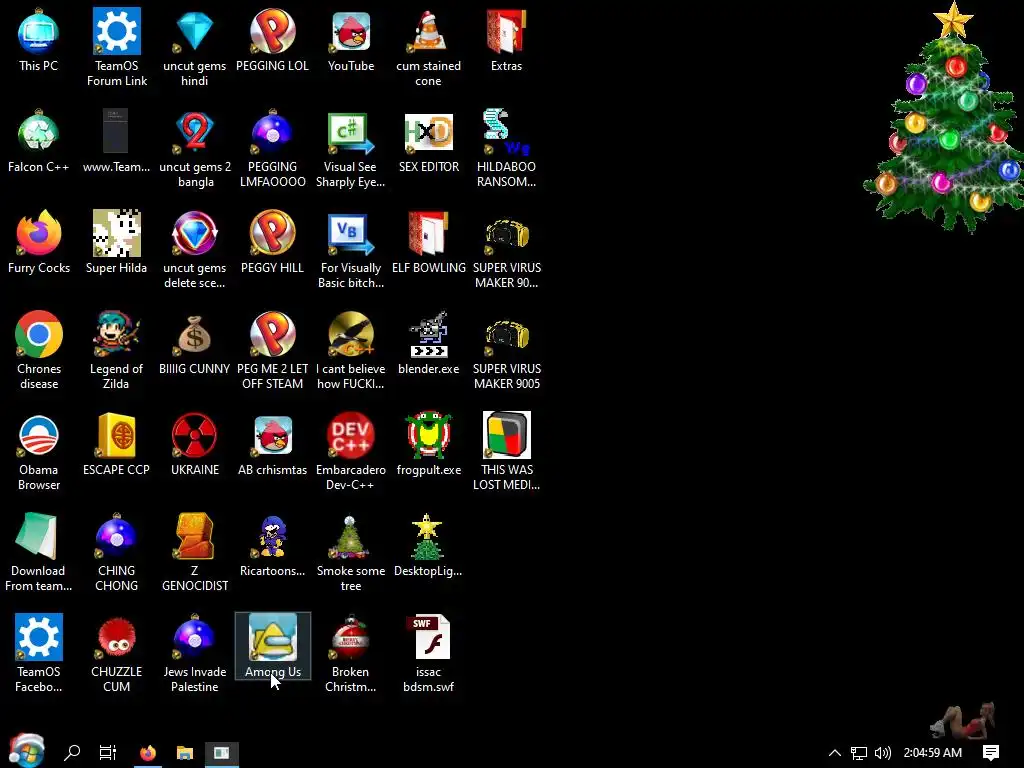The image size is (1024, 768).
Task: Open the Download From team... notepad icon
Action: tap(39, 552)
